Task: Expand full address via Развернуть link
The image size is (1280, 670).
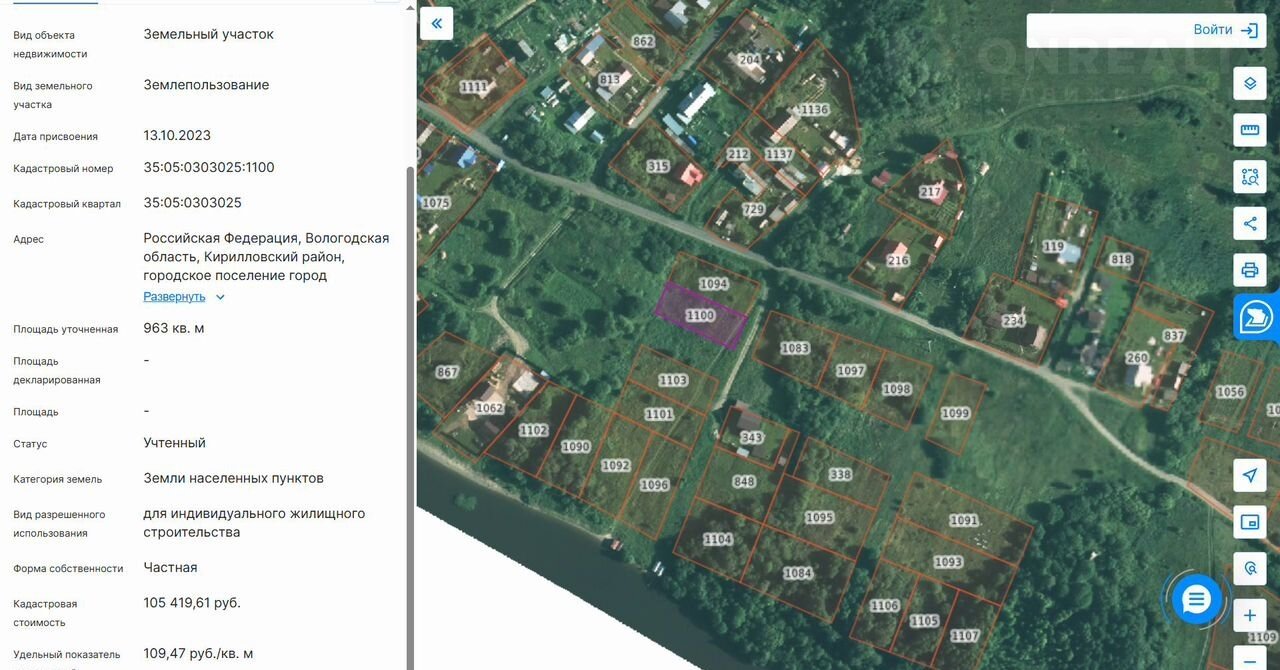Action: [174, 297]
